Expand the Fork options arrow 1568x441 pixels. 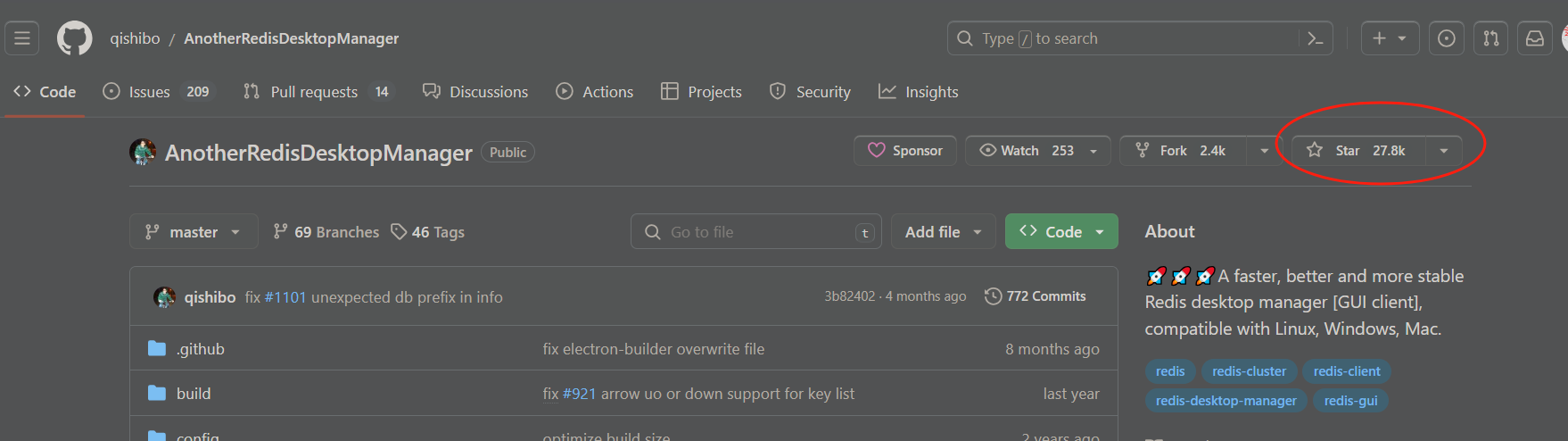point(1264,151)
